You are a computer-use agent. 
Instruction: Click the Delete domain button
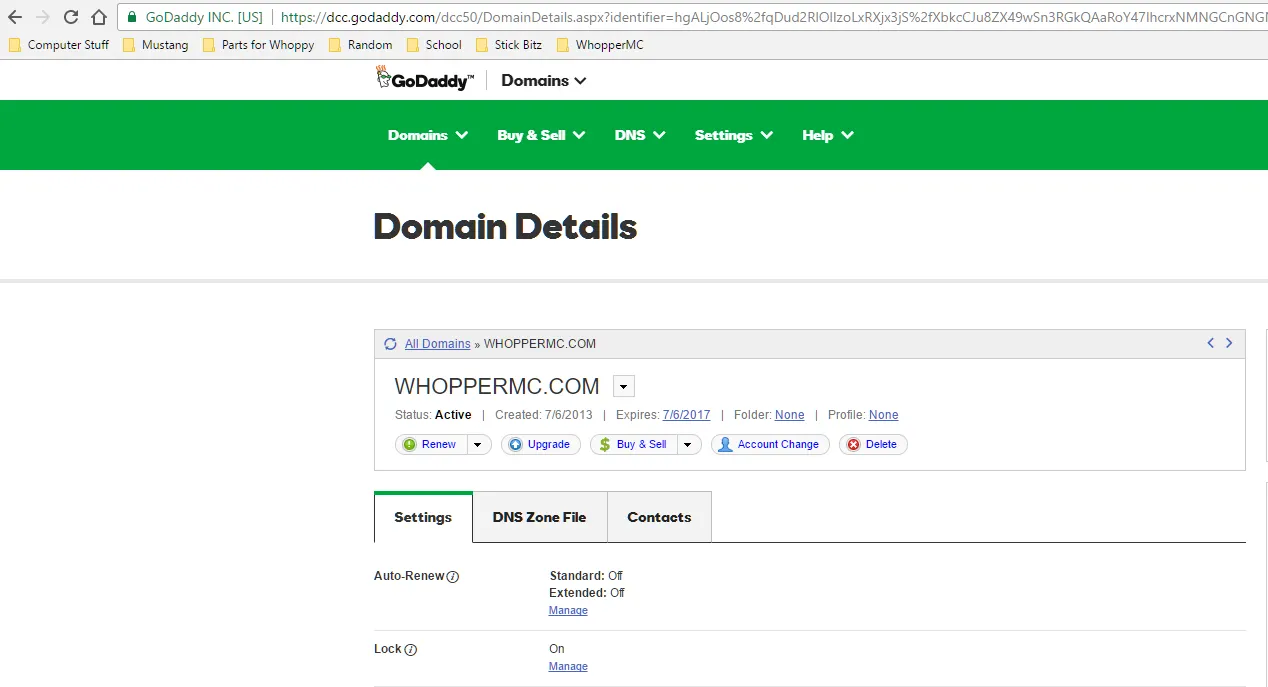pos(873,445)
